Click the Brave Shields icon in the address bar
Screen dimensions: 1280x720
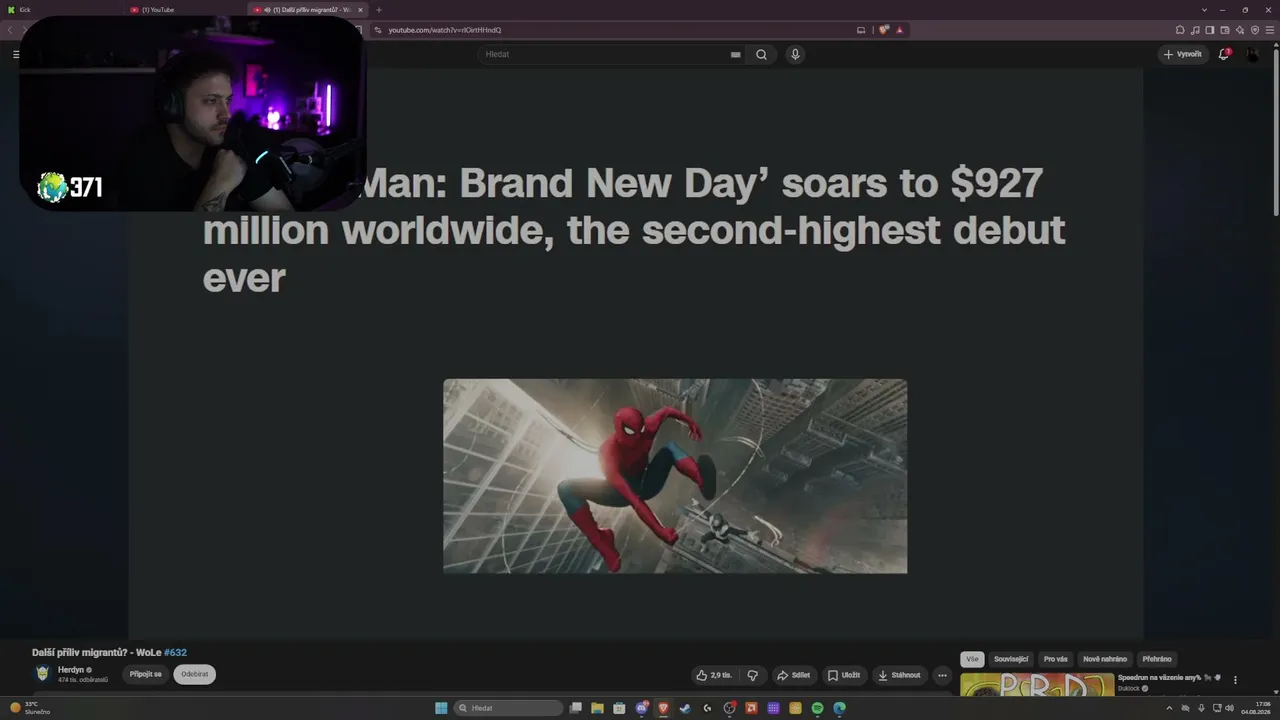pyautogui.click(x=884, y=30)
